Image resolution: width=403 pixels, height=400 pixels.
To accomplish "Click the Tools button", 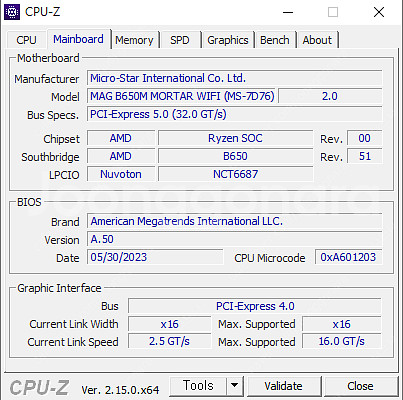I will pos(198,386).
